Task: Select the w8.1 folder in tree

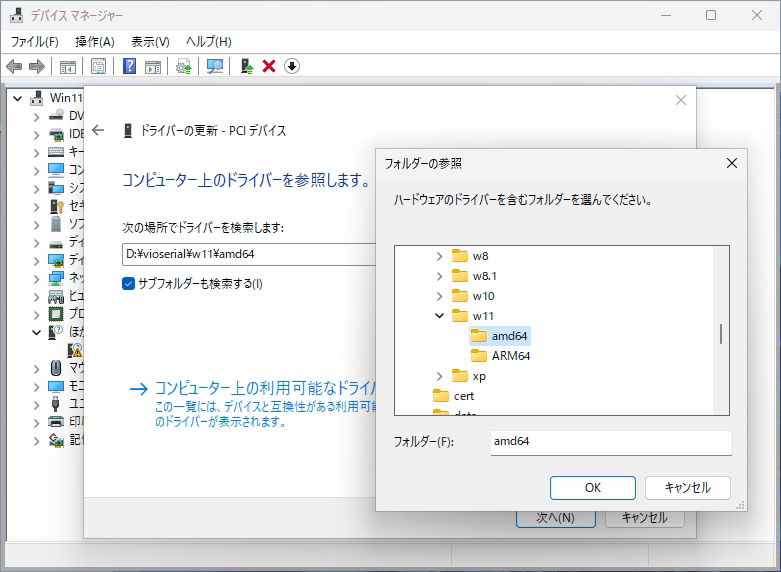Action: [474, 276]
